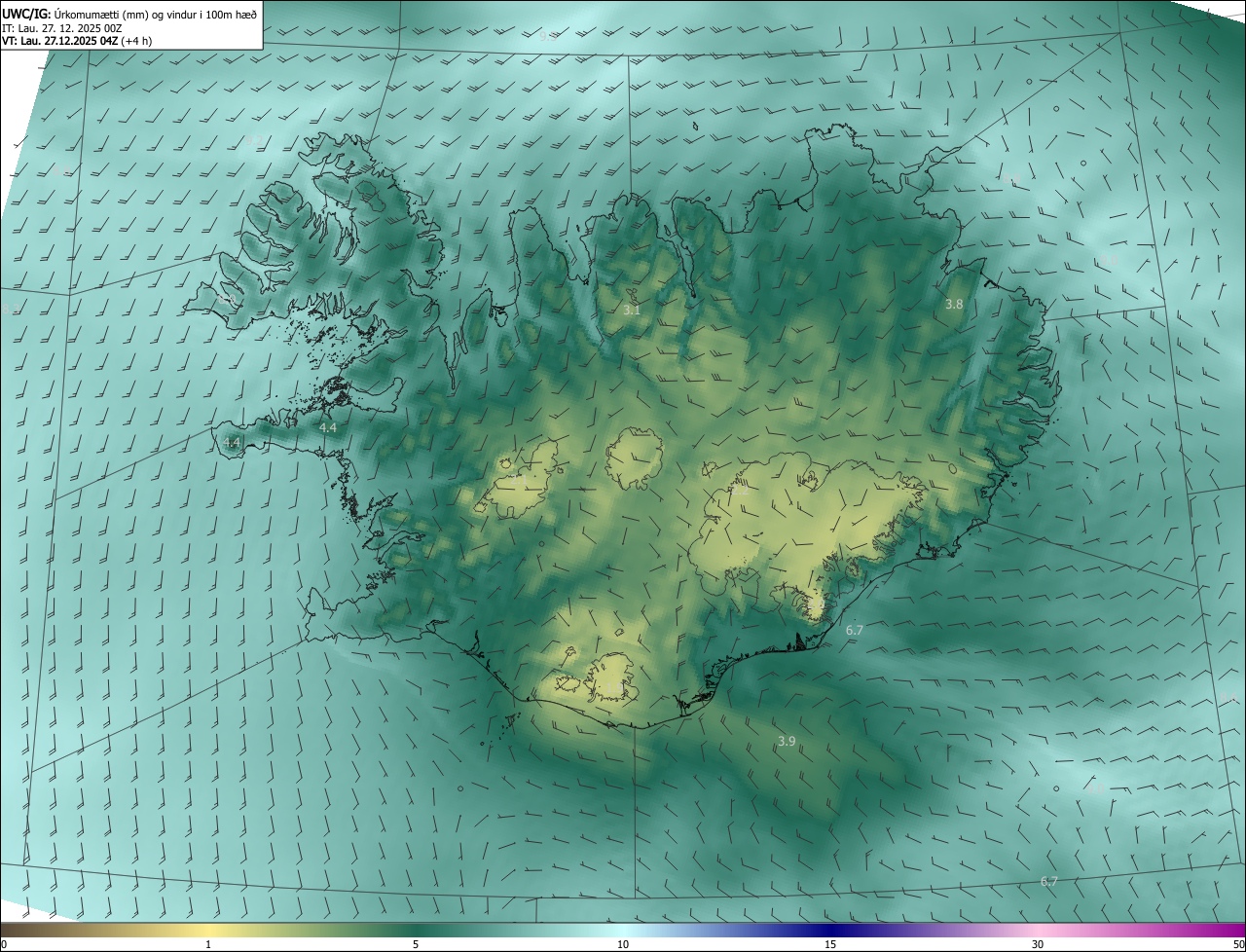Click the 6.7 label by the southeast coast
Image resolution: width=1246 pixels, height=952 pixels.
[x=855, y=631]
